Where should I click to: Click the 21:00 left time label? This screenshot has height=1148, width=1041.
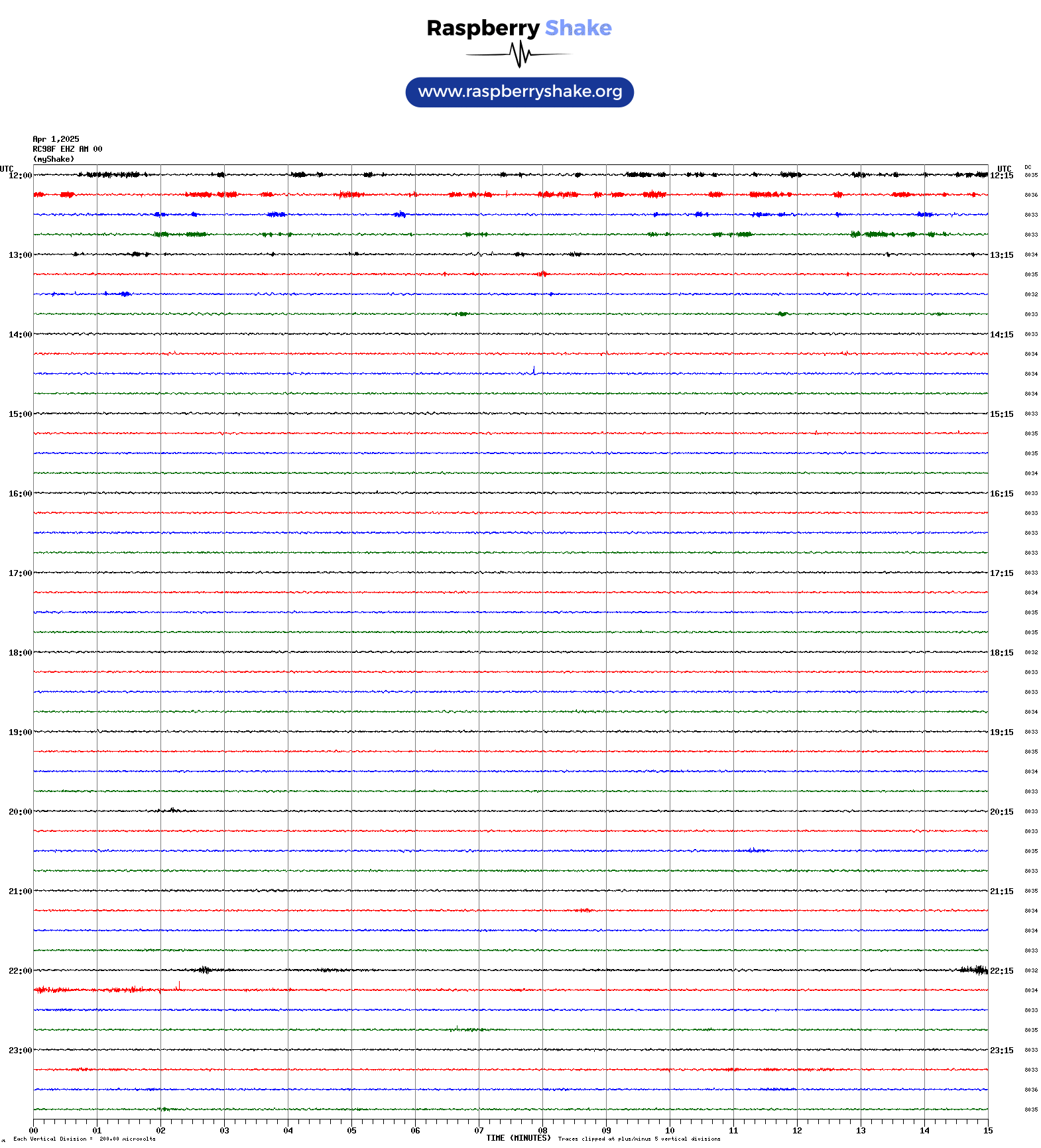[x=20, y=891]
